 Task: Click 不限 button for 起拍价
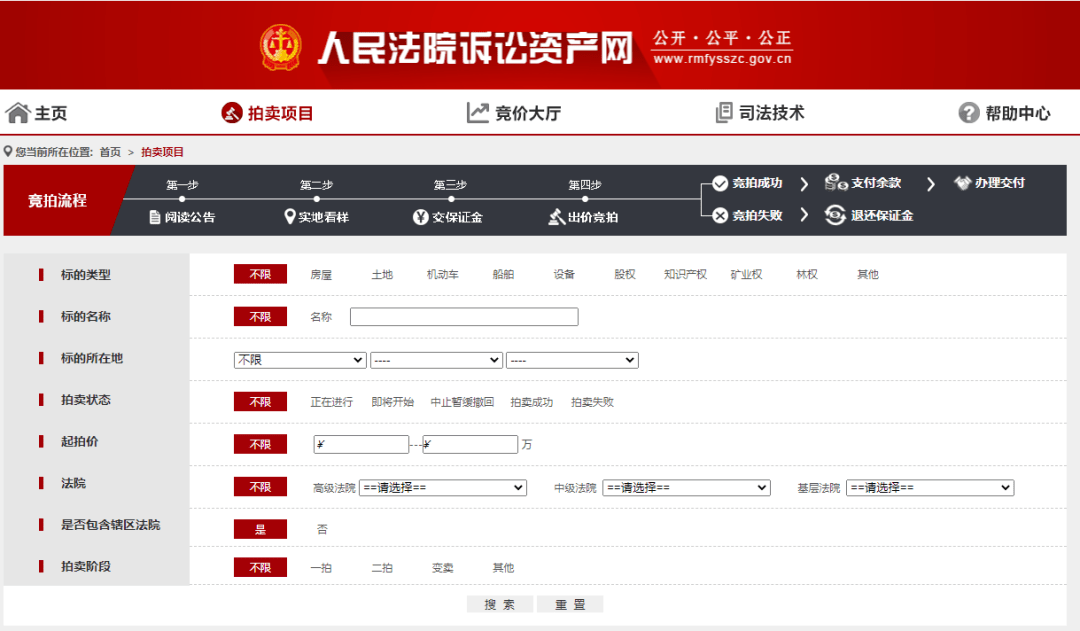click(260, 444)
